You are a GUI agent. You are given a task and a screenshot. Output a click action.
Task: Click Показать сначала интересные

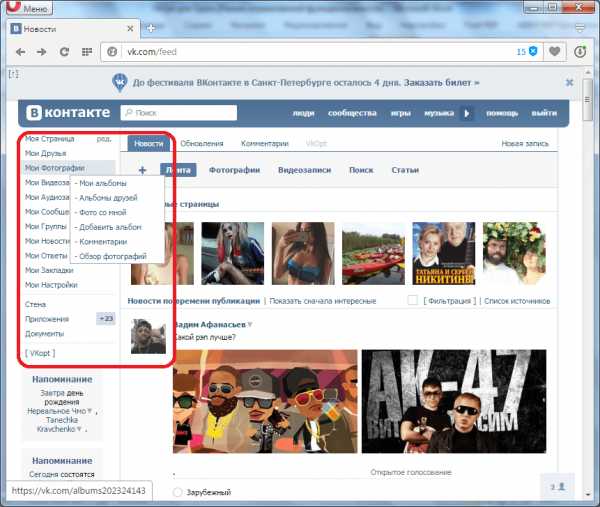323,301
